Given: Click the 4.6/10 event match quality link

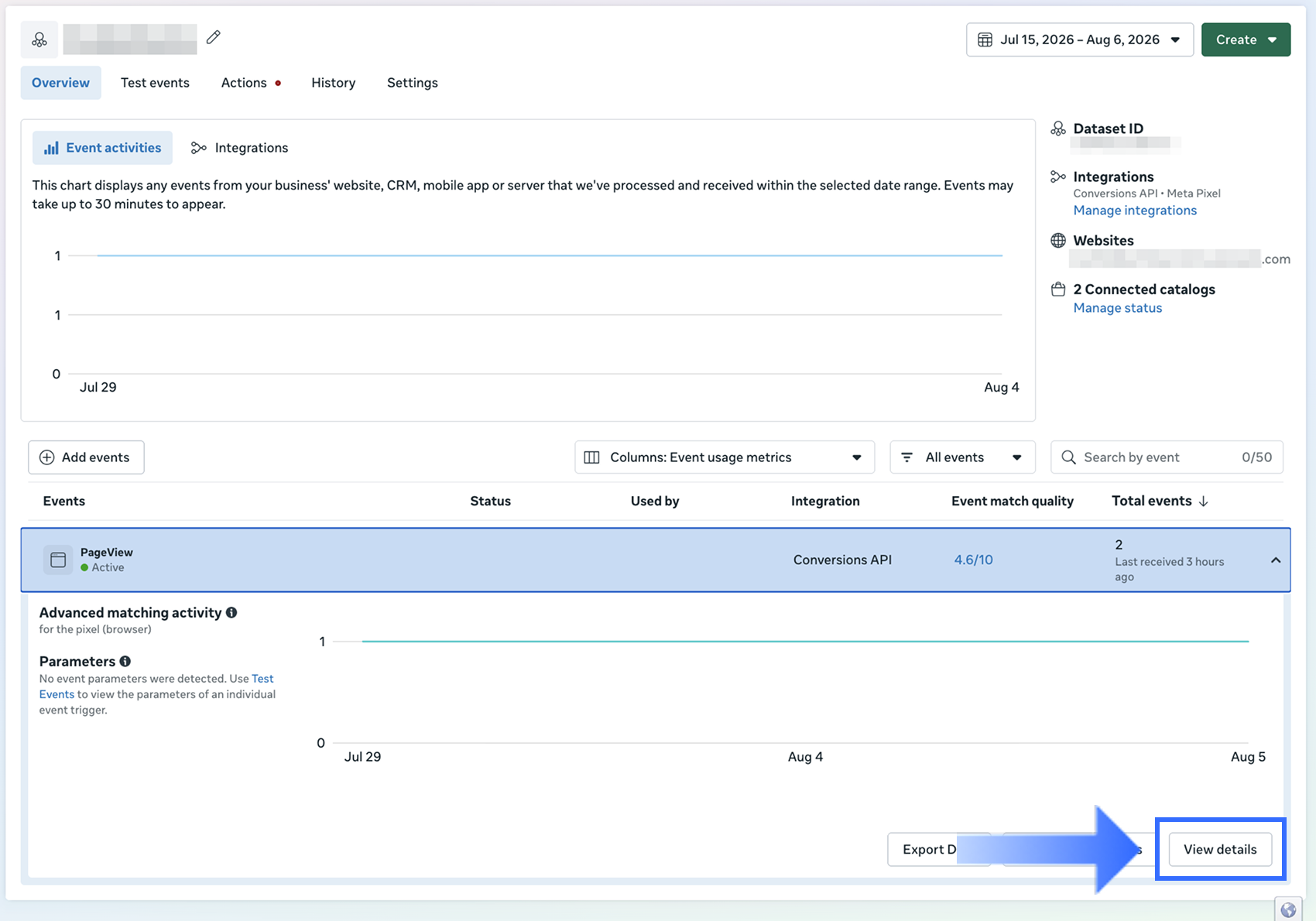Looking at the screenshot, I should (973, 560).
